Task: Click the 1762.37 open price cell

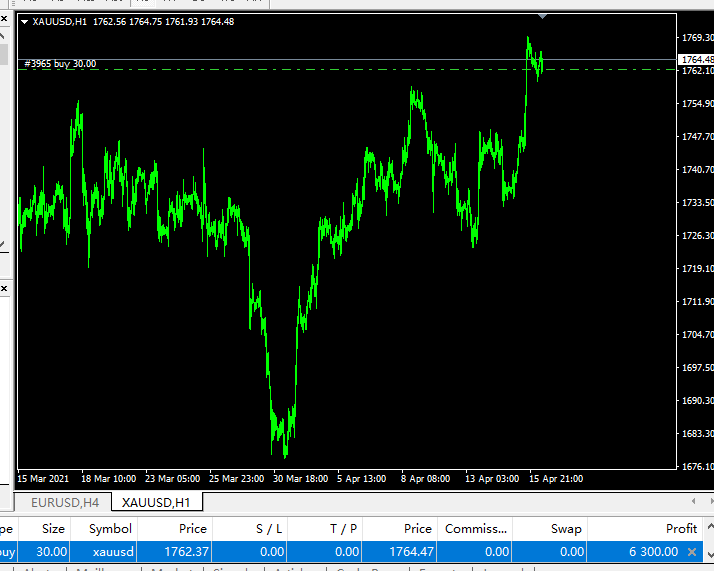Action: pyautogui.click(x=175, y=552)
